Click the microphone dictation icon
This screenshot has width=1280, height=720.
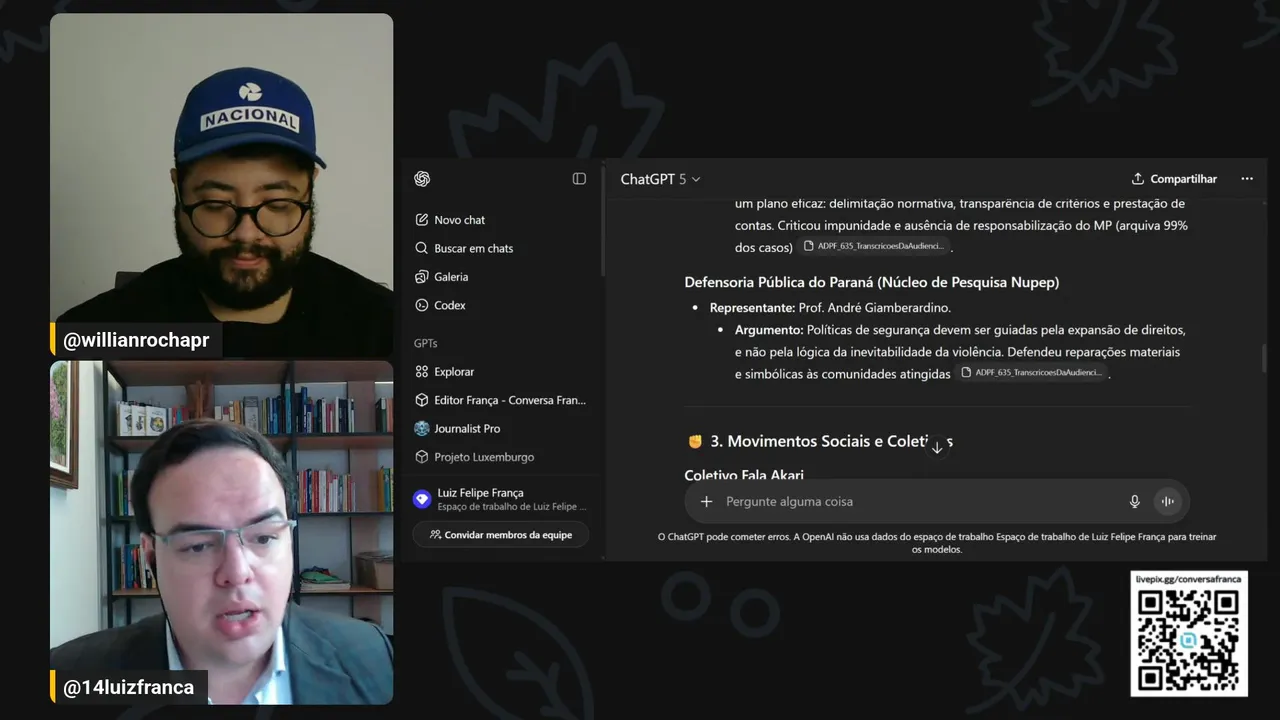coord(1134,502)
